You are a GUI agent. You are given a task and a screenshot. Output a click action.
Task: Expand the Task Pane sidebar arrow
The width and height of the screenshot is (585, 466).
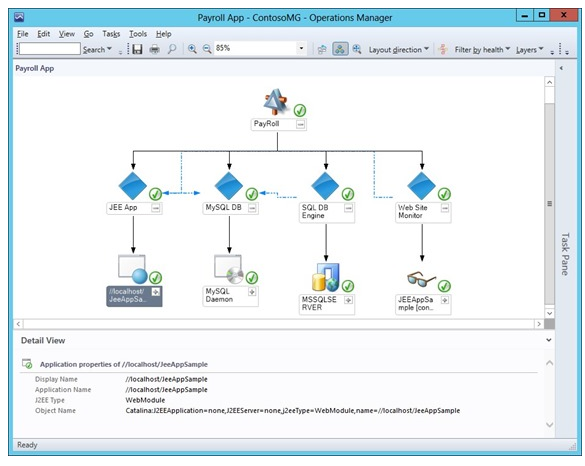pos(561,68)
